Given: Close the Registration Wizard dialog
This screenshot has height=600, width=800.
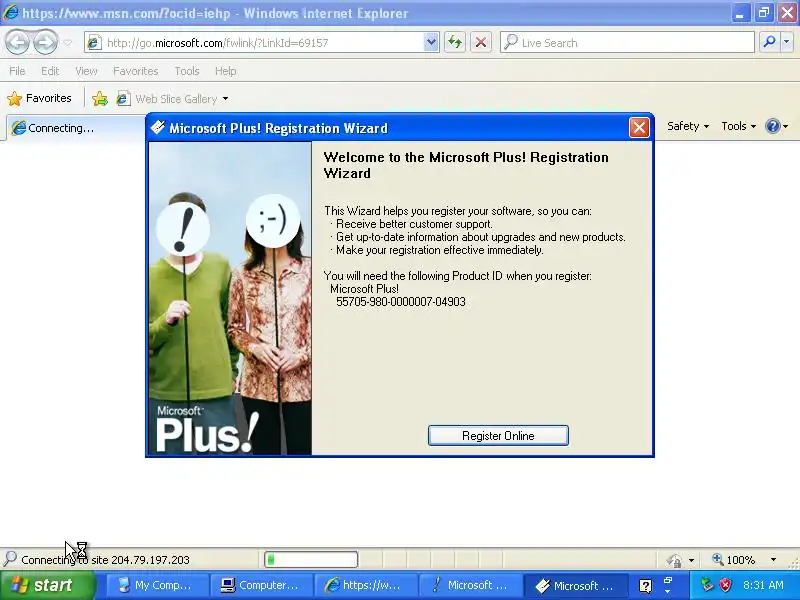Looking at the screenshot, I should [639, 128].
